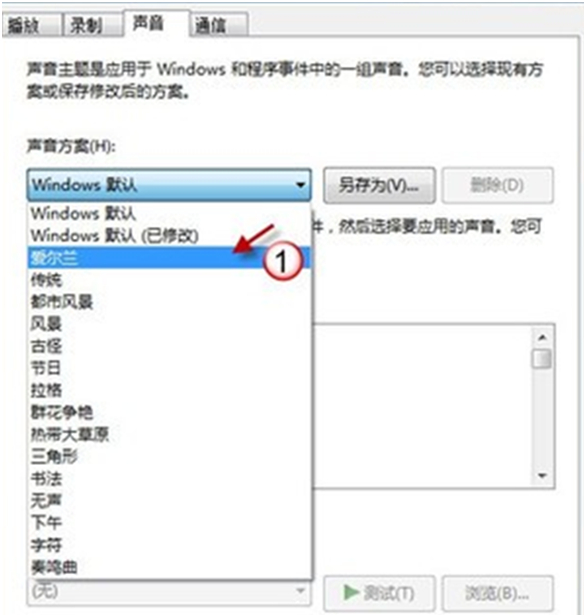Screen dimensions: 584x615
Task: Select the 声音 tab
Action: click(156, 23)
